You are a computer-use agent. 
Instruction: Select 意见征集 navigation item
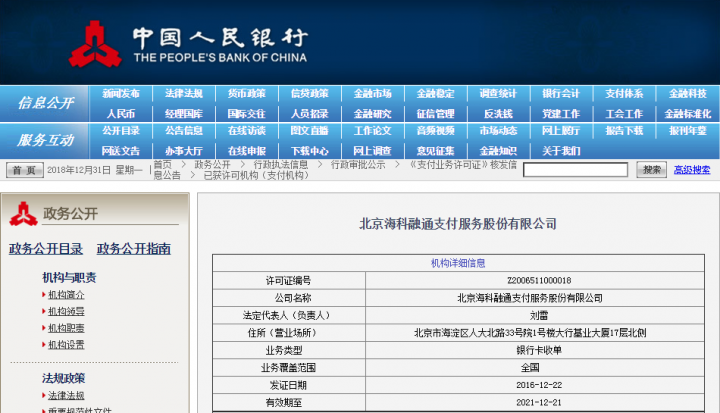(435, 151)
